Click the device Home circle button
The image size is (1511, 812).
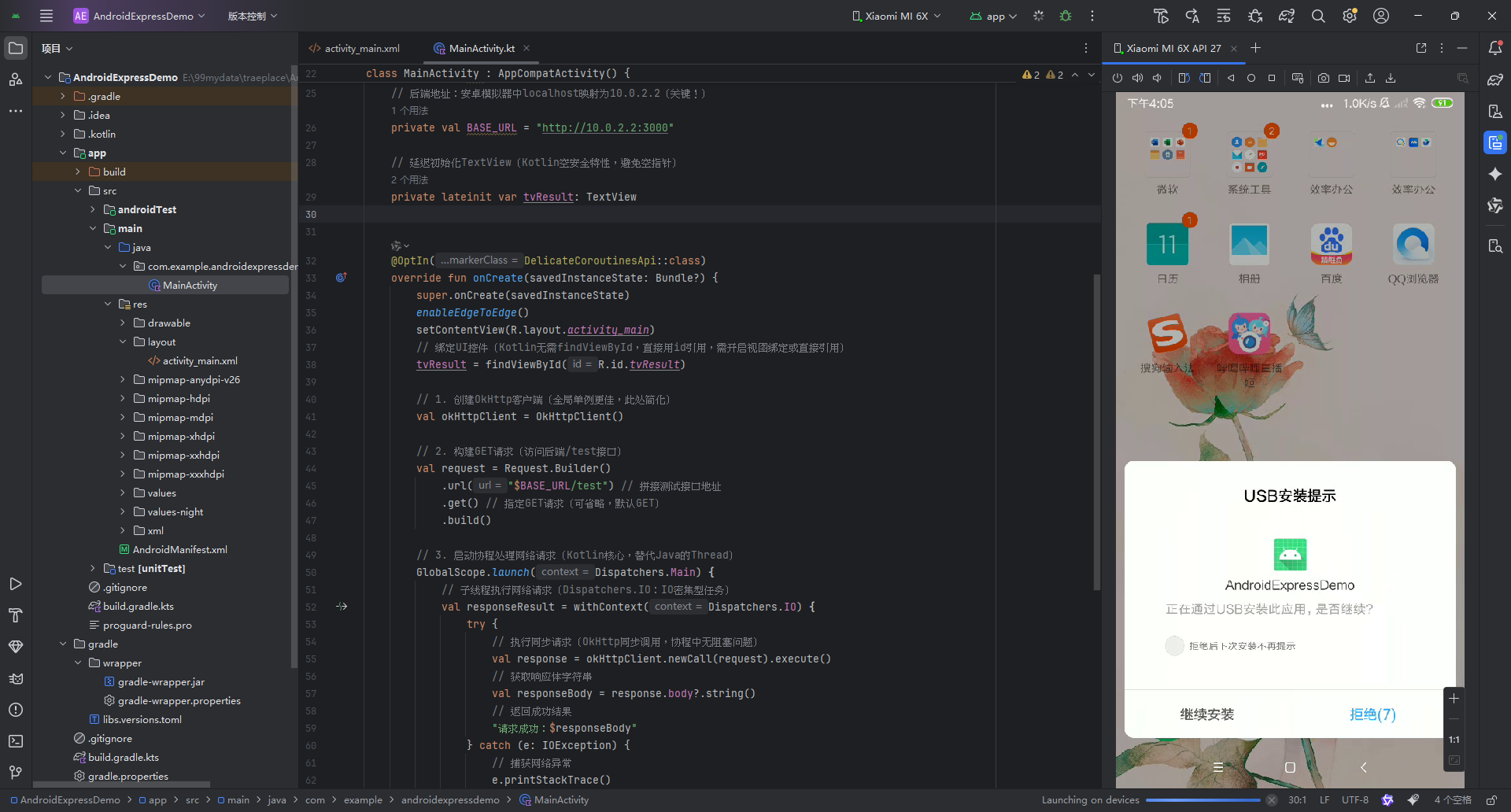tap(1251, 78)
